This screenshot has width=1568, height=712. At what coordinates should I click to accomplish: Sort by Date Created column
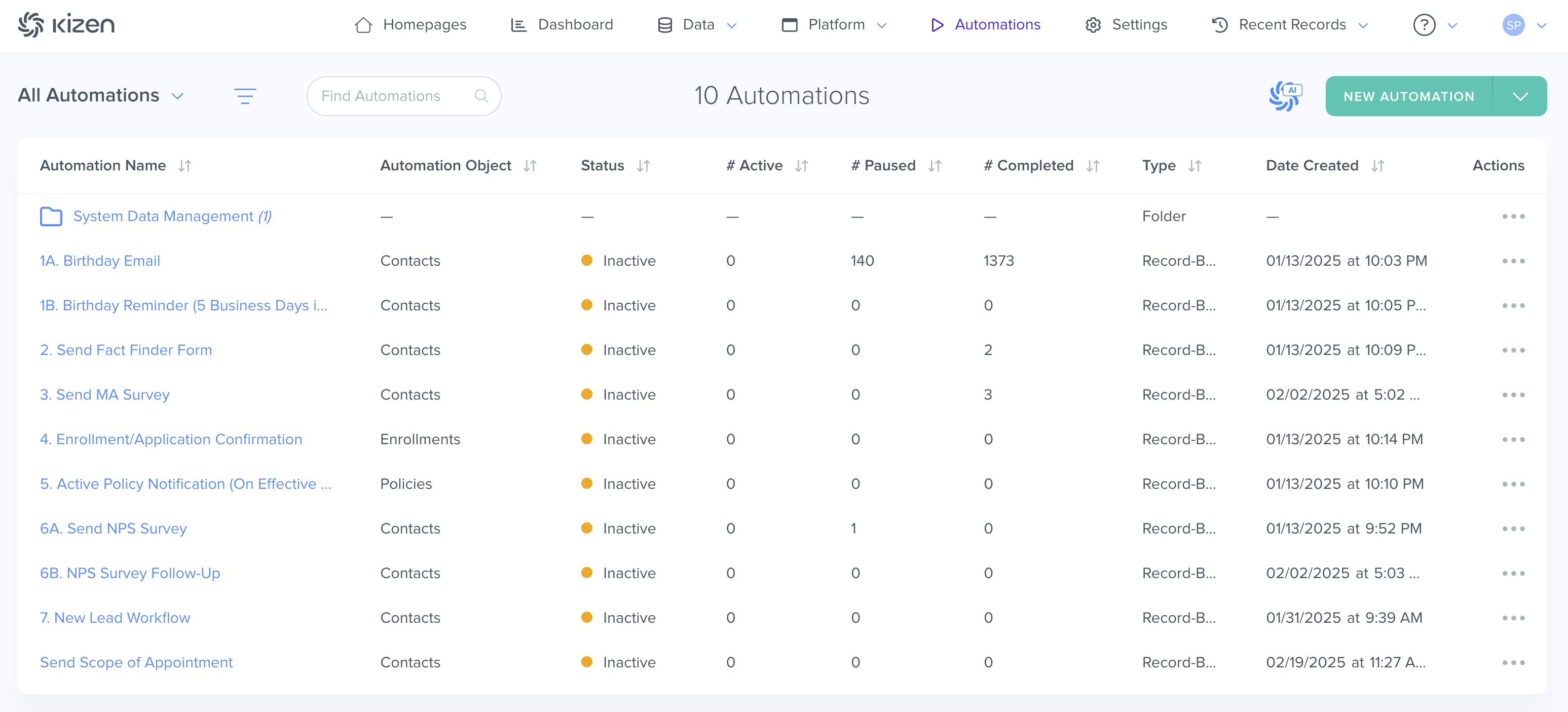coord(1377,166)
